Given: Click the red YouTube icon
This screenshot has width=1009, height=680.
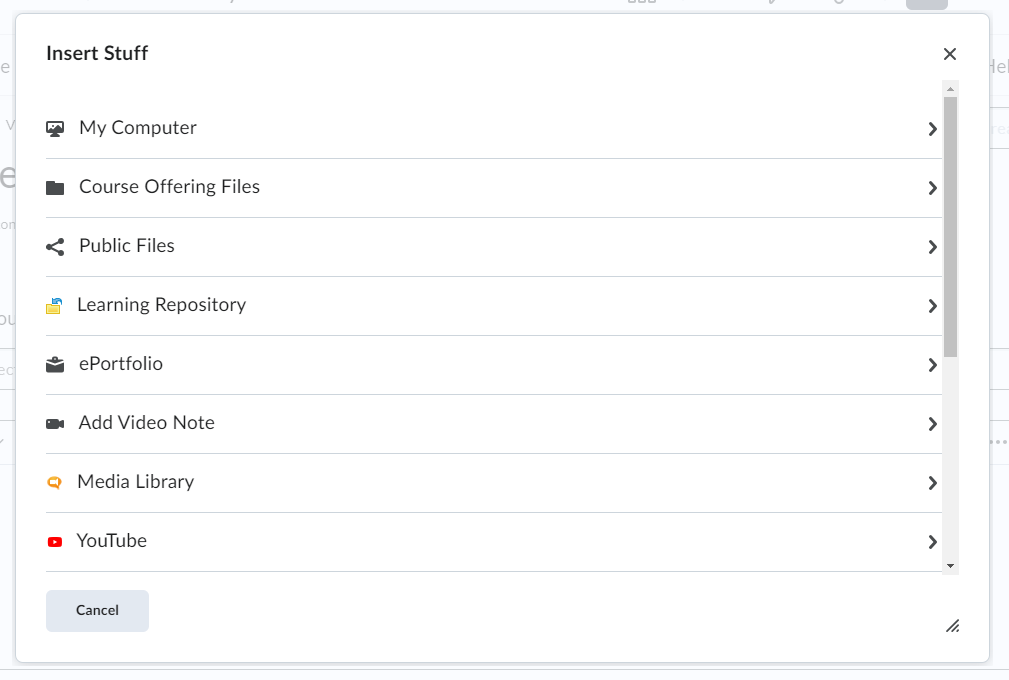Looking at the screenshot, I should pos(55,542).
